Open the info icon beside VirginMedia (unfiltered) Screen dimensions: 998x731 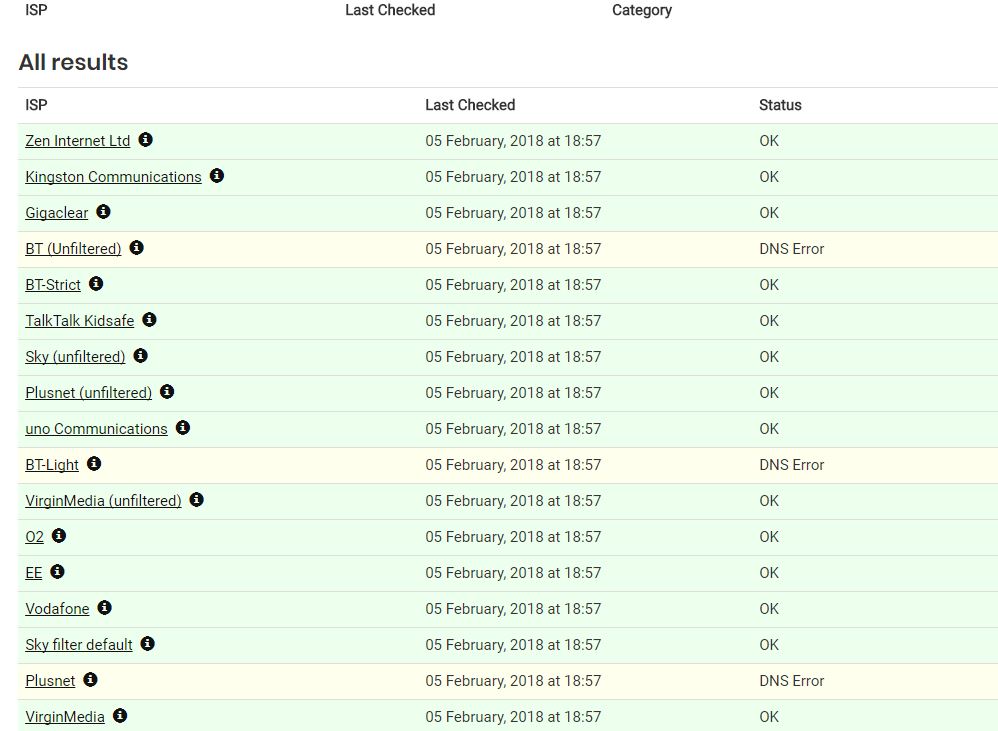[196, 500]
